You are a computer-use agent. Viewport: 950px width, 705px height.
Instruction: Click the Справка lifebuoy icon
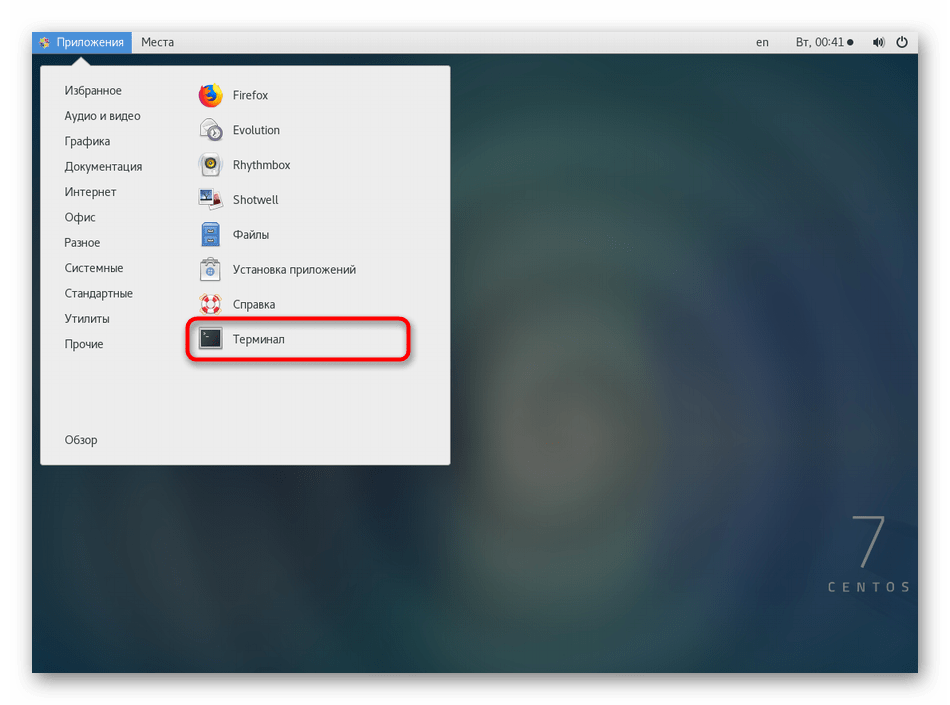210,304
